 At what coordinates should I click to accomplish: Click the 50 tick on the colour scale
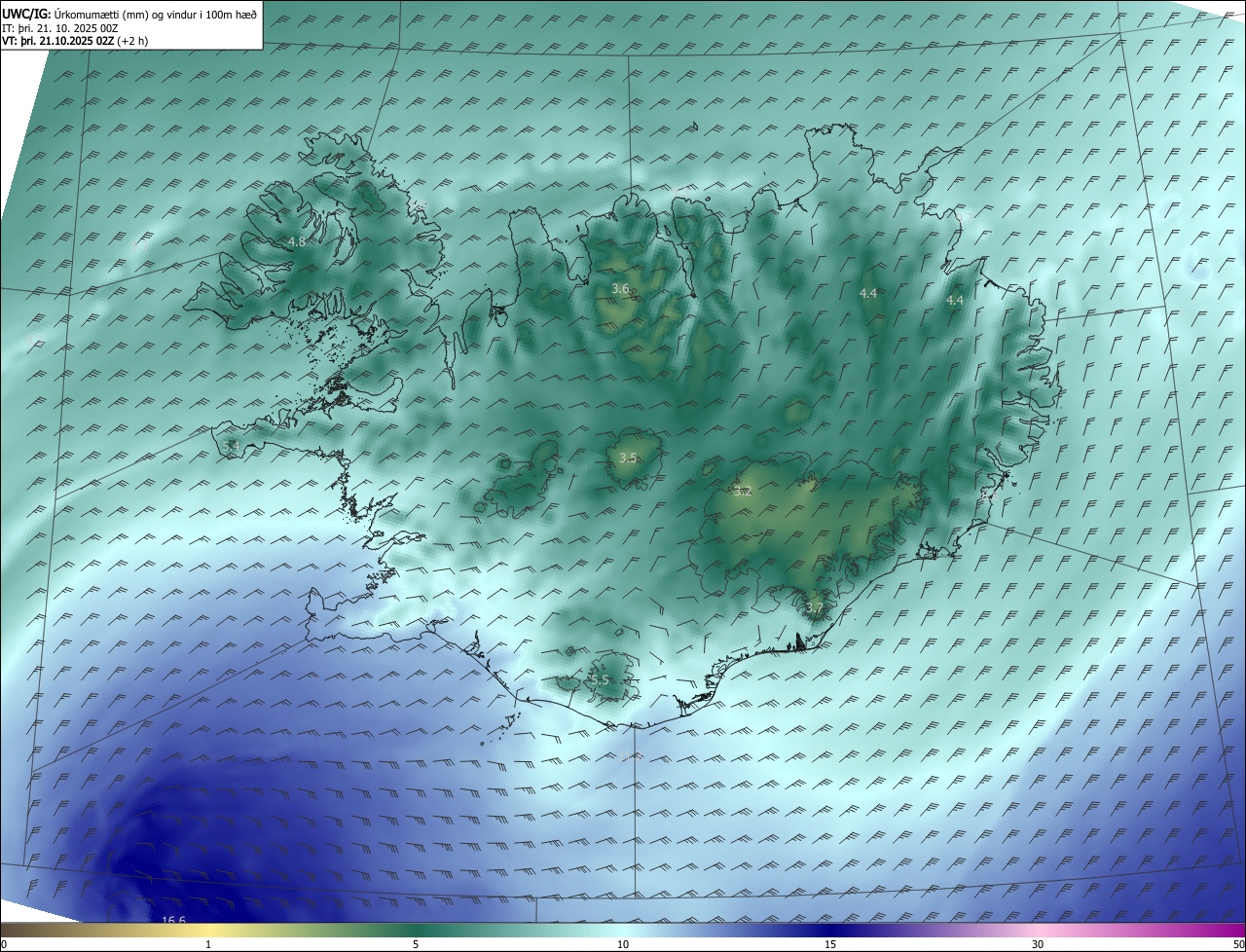coord(1238,944)
